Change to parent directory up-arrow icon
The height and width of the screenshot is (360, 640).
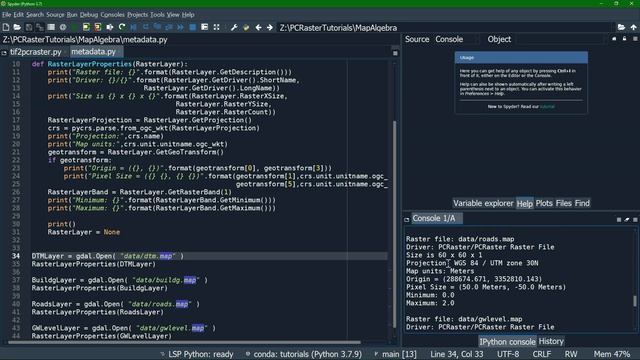point(633,27)
